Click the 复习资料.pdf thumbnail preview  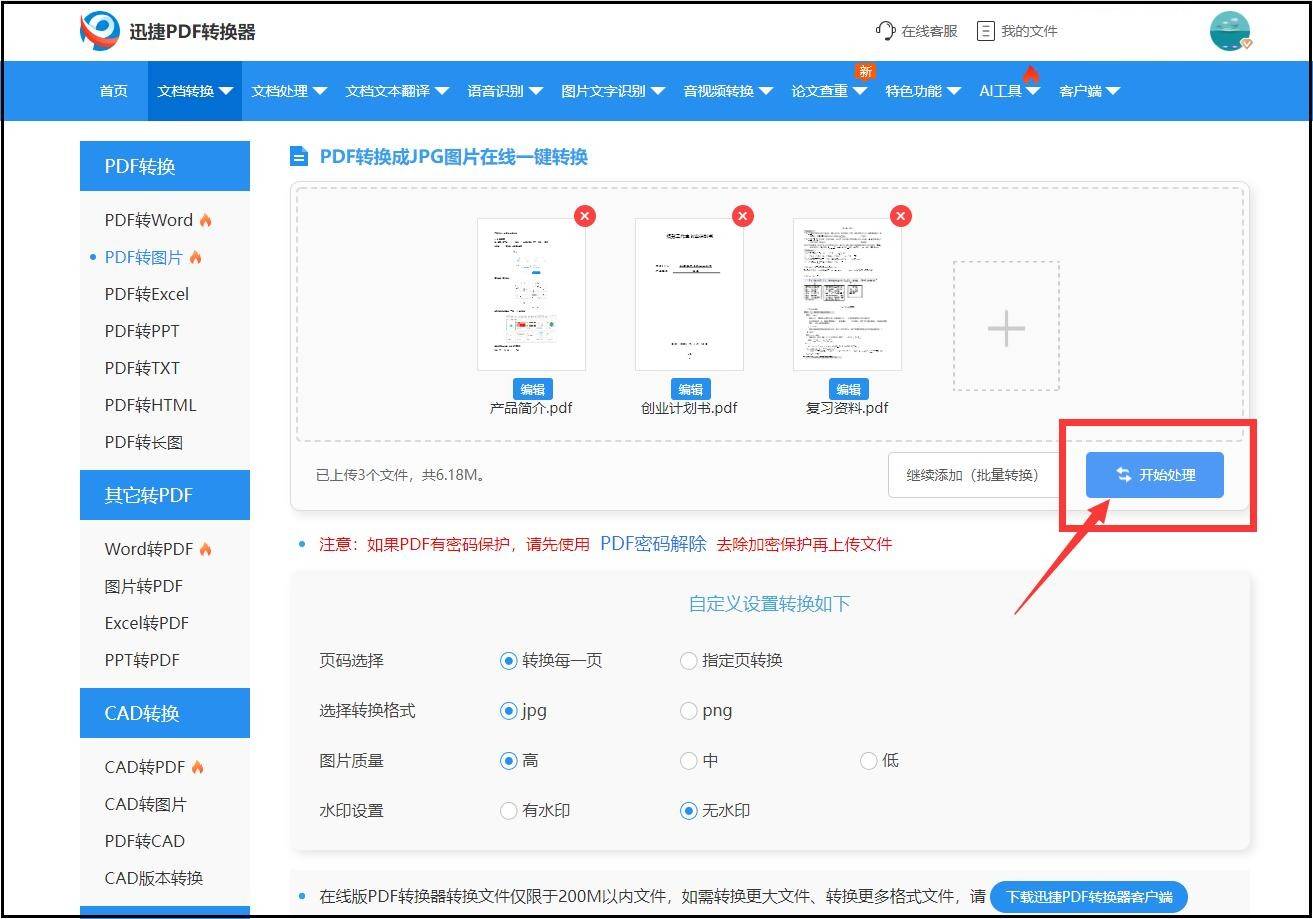(848, 292)
